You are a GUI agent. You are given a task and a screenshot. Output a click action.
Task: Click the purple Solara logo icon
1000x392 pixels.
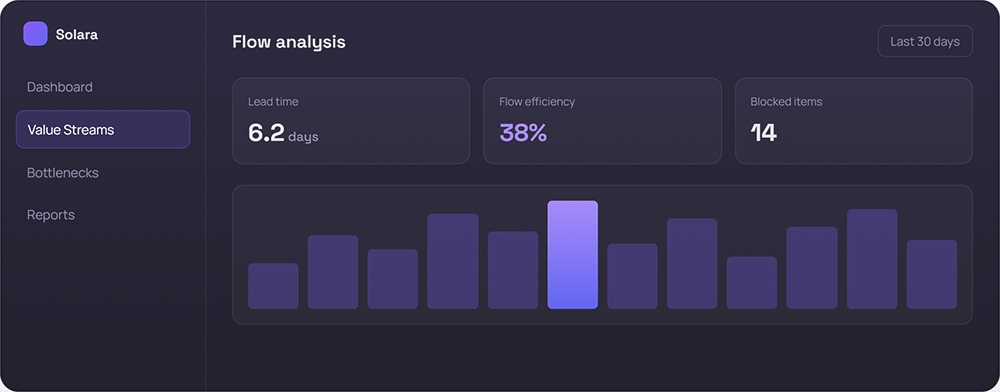coord(35,34)
